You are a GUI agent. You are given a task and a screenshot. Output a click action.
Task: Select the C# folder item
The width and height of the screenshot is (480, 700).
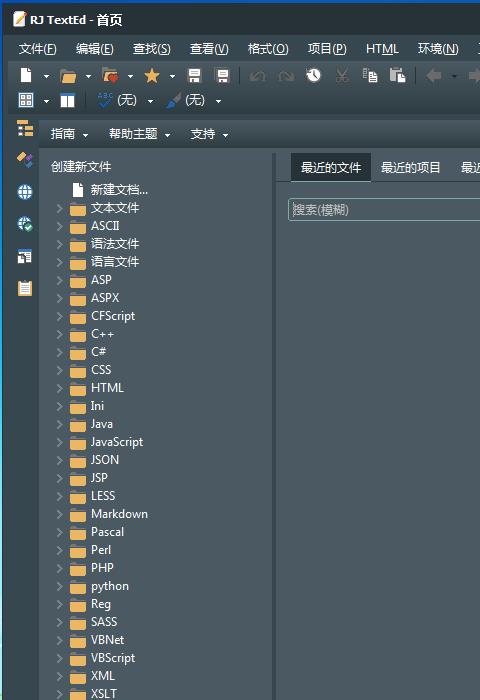98,352
